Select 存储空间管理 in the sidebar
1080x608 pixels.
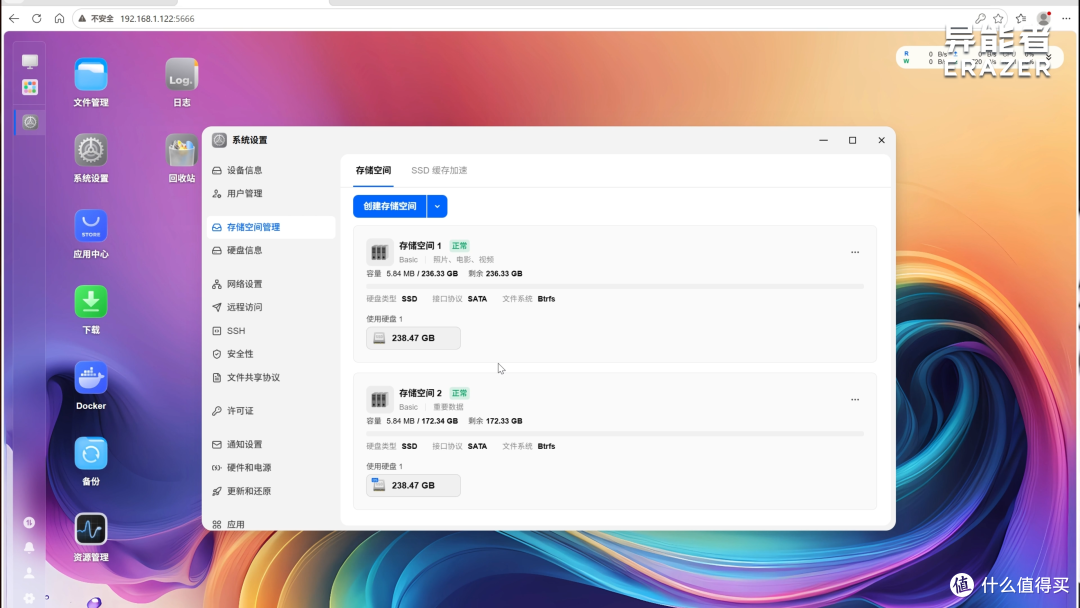click(x=271, y=227)
